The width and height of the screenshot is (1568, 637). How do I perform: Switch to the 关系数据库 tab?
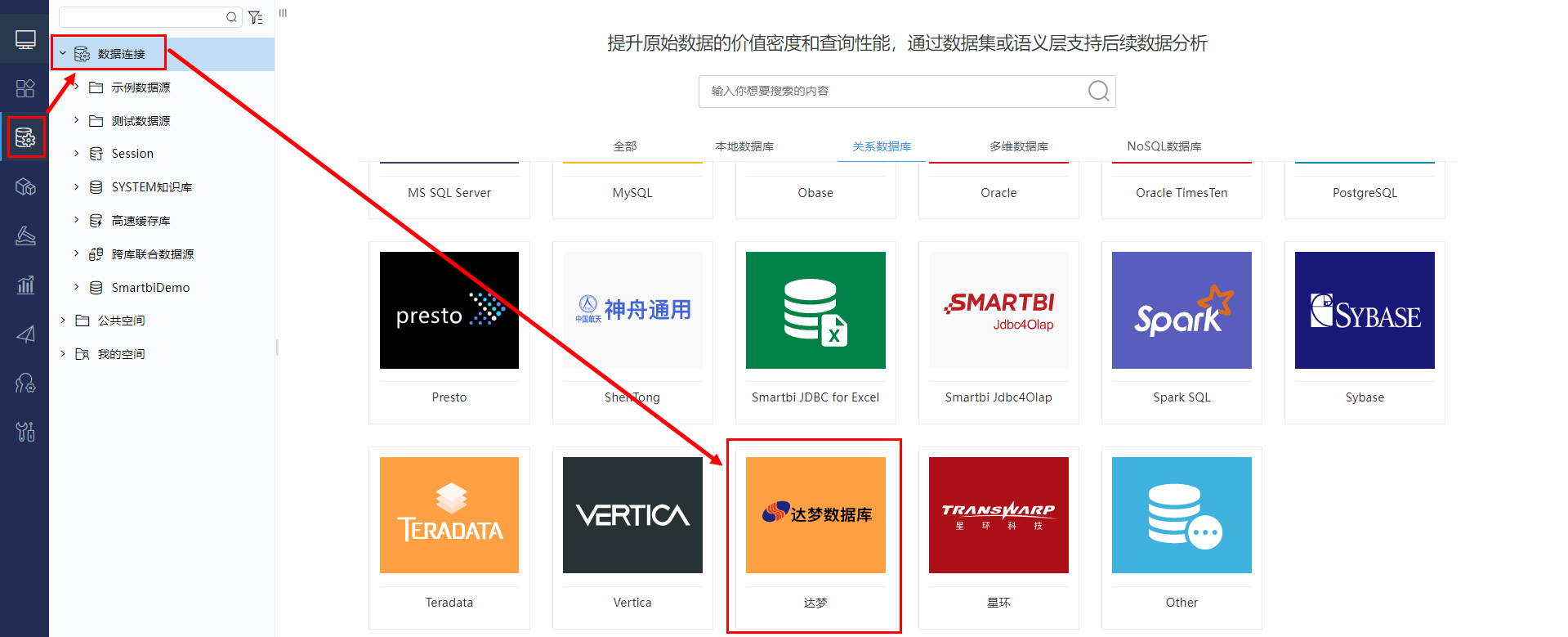(x=882, y=146)
